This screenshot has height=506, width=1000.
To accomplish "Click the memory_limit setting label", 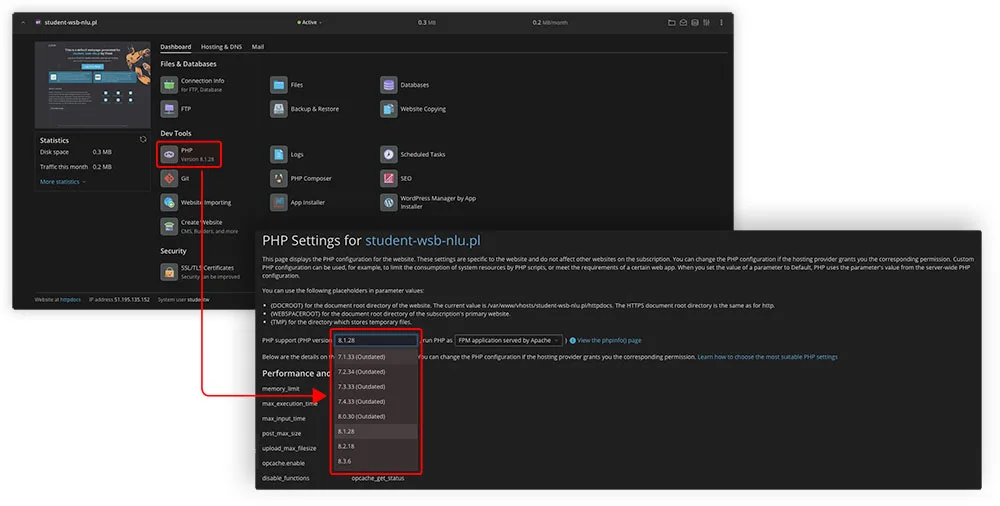I will (281, 389).
